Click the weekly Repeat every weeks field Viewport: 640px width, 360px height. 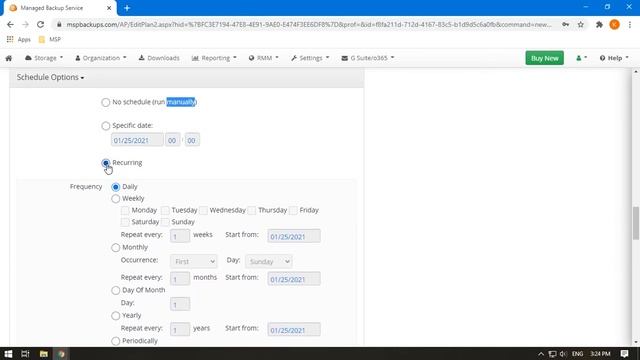(180, 236)
